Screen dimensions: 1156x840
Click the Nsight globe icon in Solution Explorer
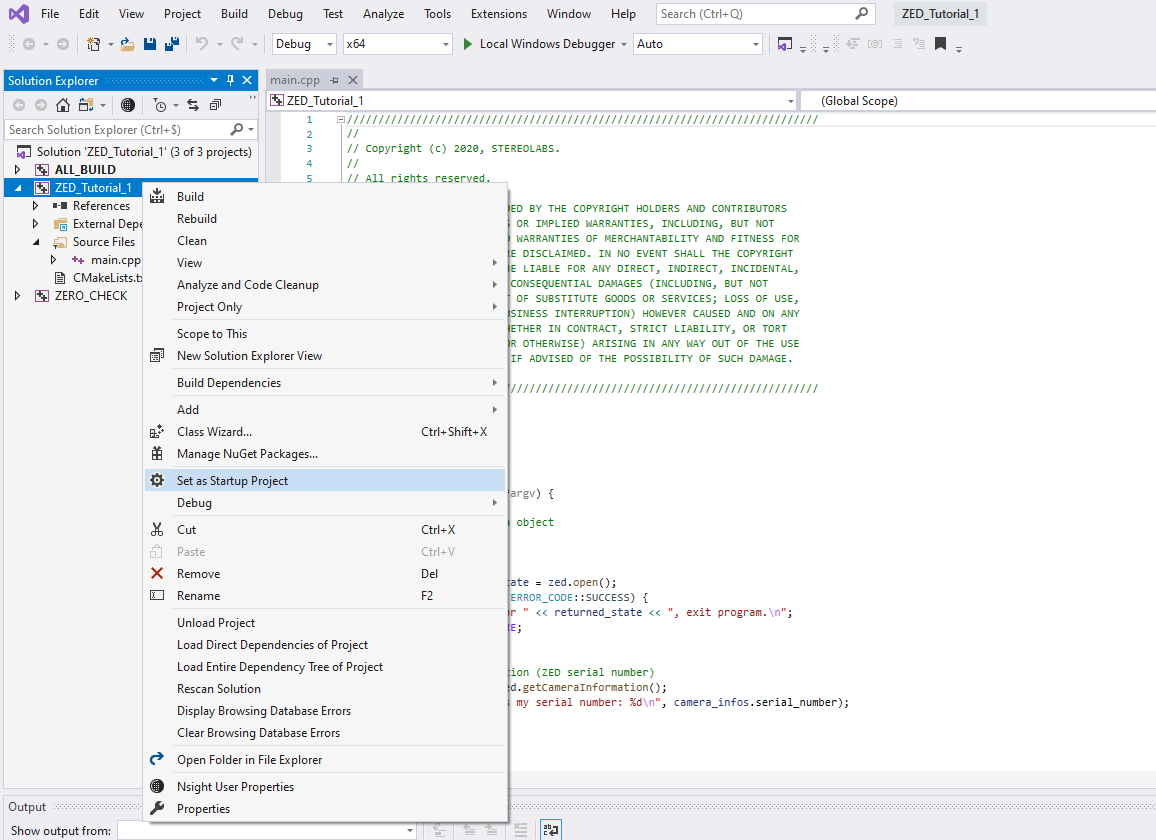coord(128,105)
